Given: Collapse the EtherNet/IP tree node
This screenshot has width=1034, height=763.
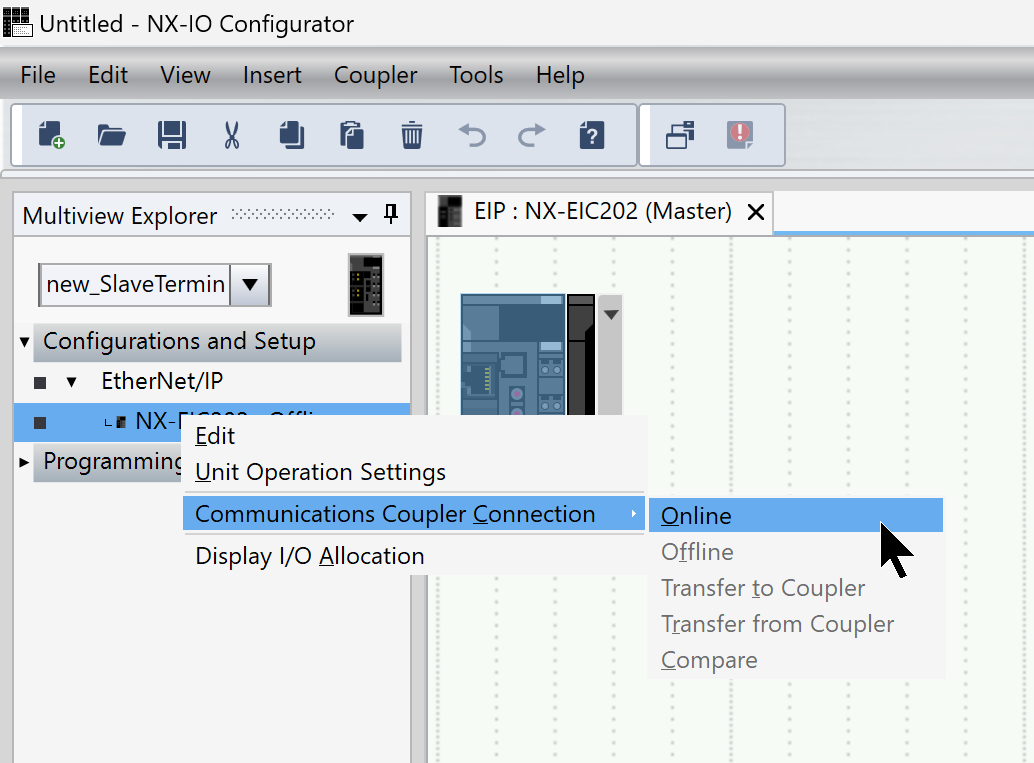Looking at the screenshot, I should 71,382.
